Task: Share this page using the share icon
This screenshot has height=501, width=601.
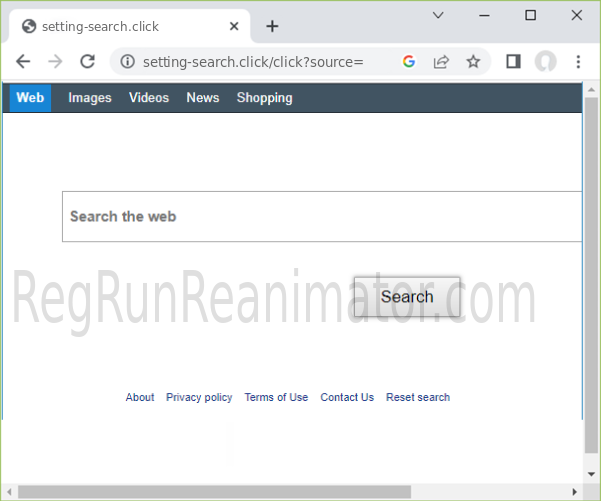Action: (441, 61)
